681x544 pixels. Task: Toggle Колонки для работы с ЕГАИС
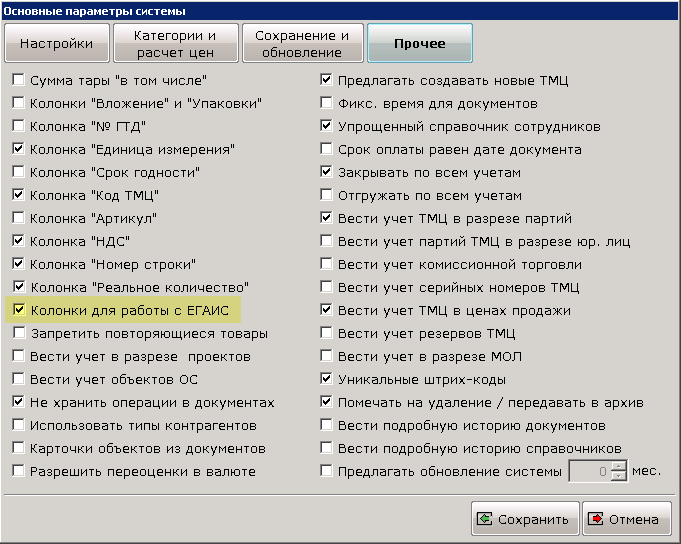pyautogui.click(x=18, y=310)
